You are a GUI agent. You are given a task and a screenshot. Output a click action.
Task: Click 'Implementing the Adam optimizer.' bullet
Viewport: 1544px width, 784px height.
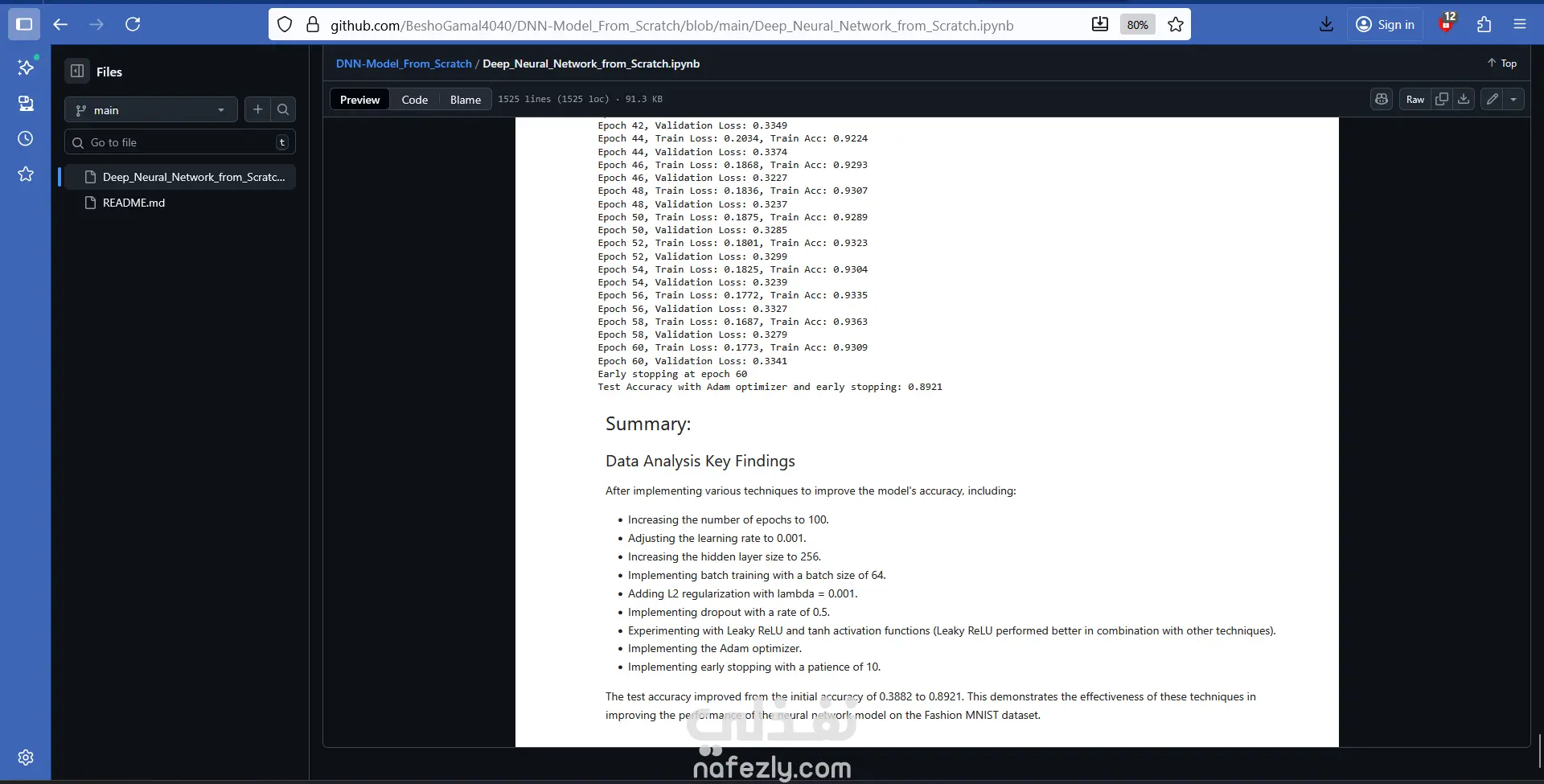click(715, 648)
